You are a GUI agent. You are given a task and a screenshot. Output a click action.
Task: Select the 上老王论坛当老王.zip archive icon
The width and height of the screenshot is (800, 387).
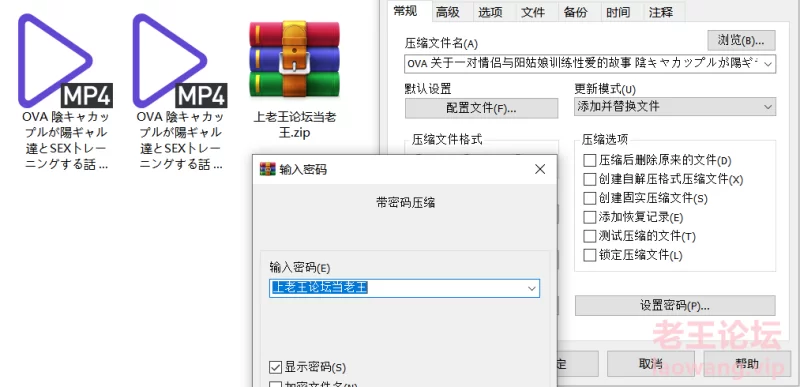tap(294, 60)
